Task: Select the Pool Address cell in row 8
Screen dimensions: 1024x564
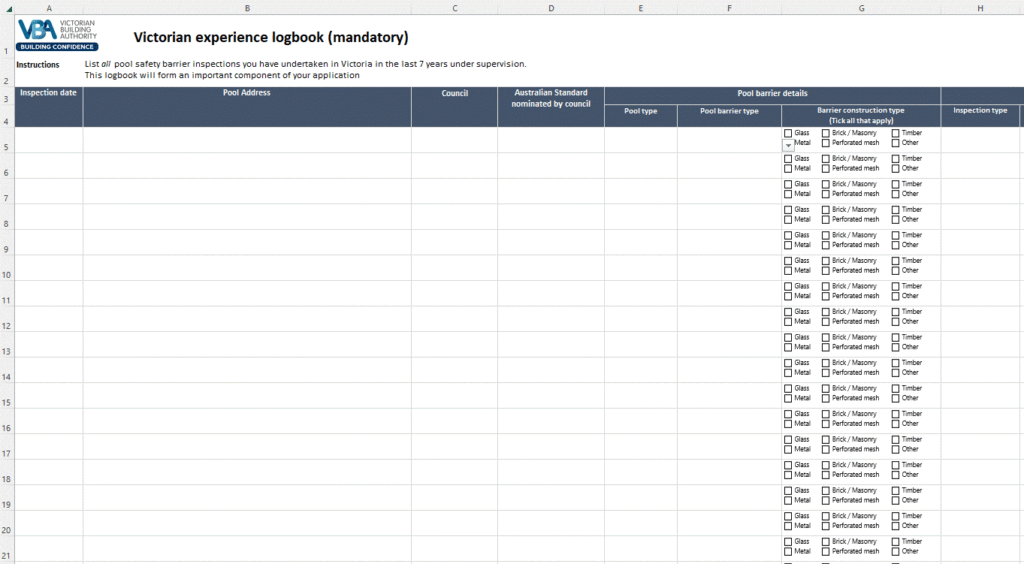Action: [247, 217]
